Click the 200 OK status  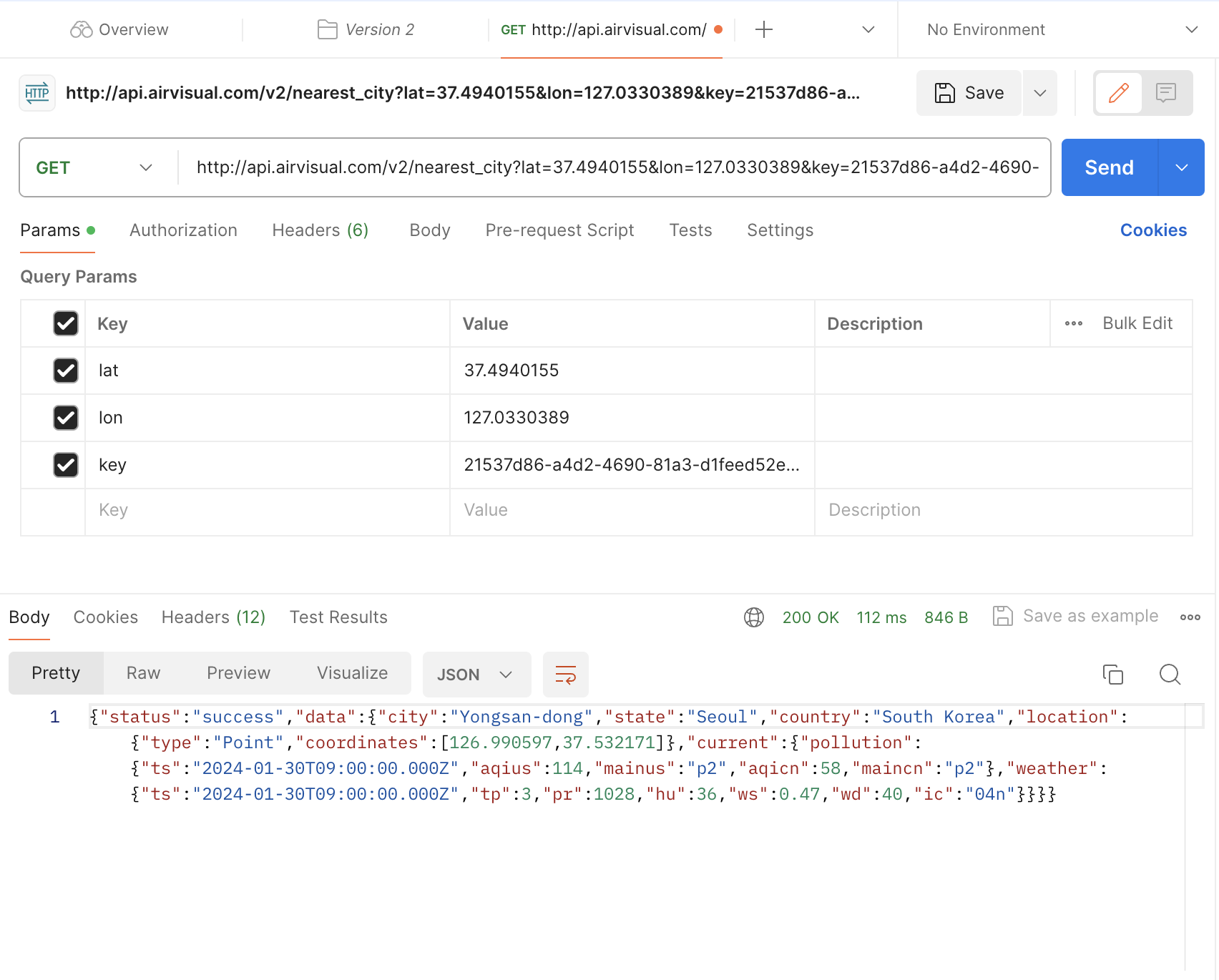click(x=811, y=617)
